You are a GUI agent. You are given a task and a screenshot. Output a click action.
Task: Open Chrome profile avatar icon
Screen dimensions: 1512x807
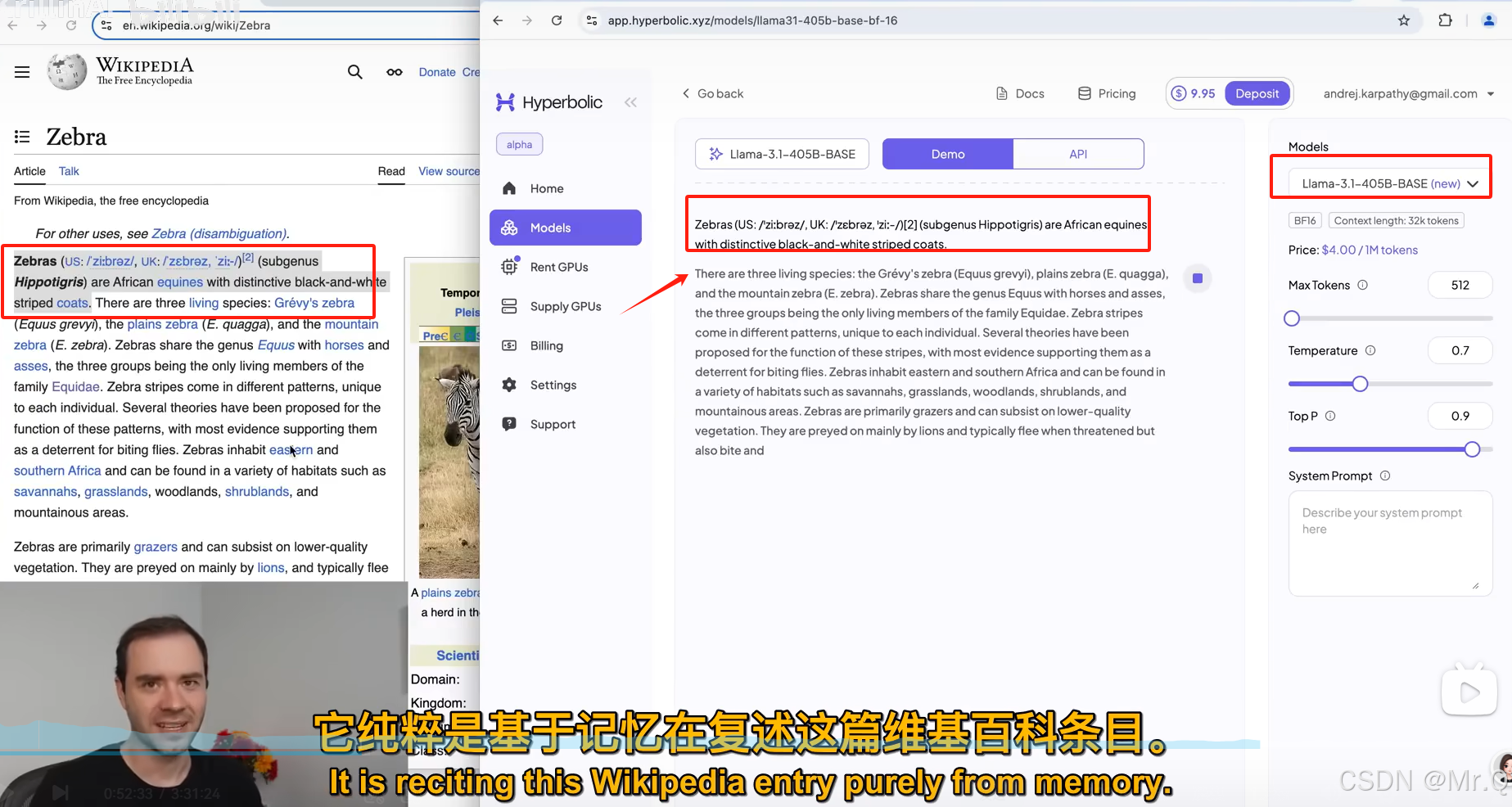click(1489, 20)
